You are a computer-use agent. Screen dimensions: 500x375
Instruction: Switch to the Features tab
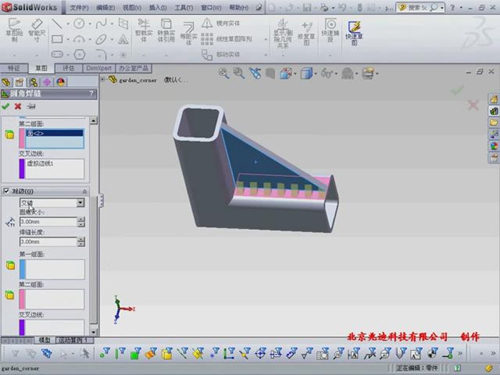pos(14,68)
